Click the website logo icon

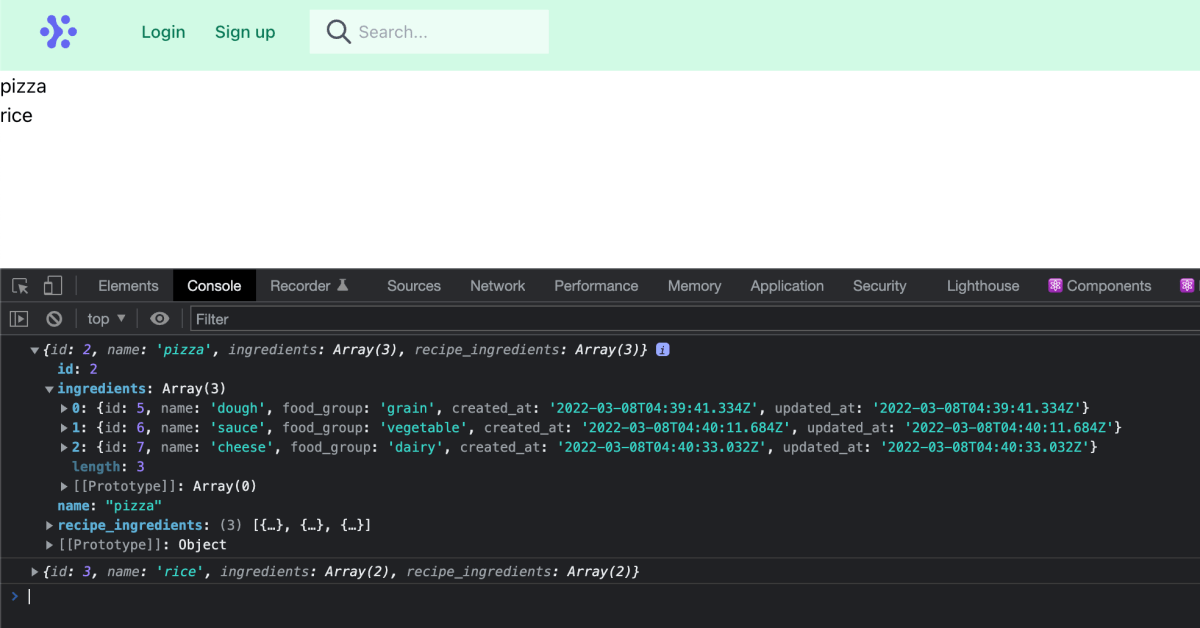pos(58,31)
